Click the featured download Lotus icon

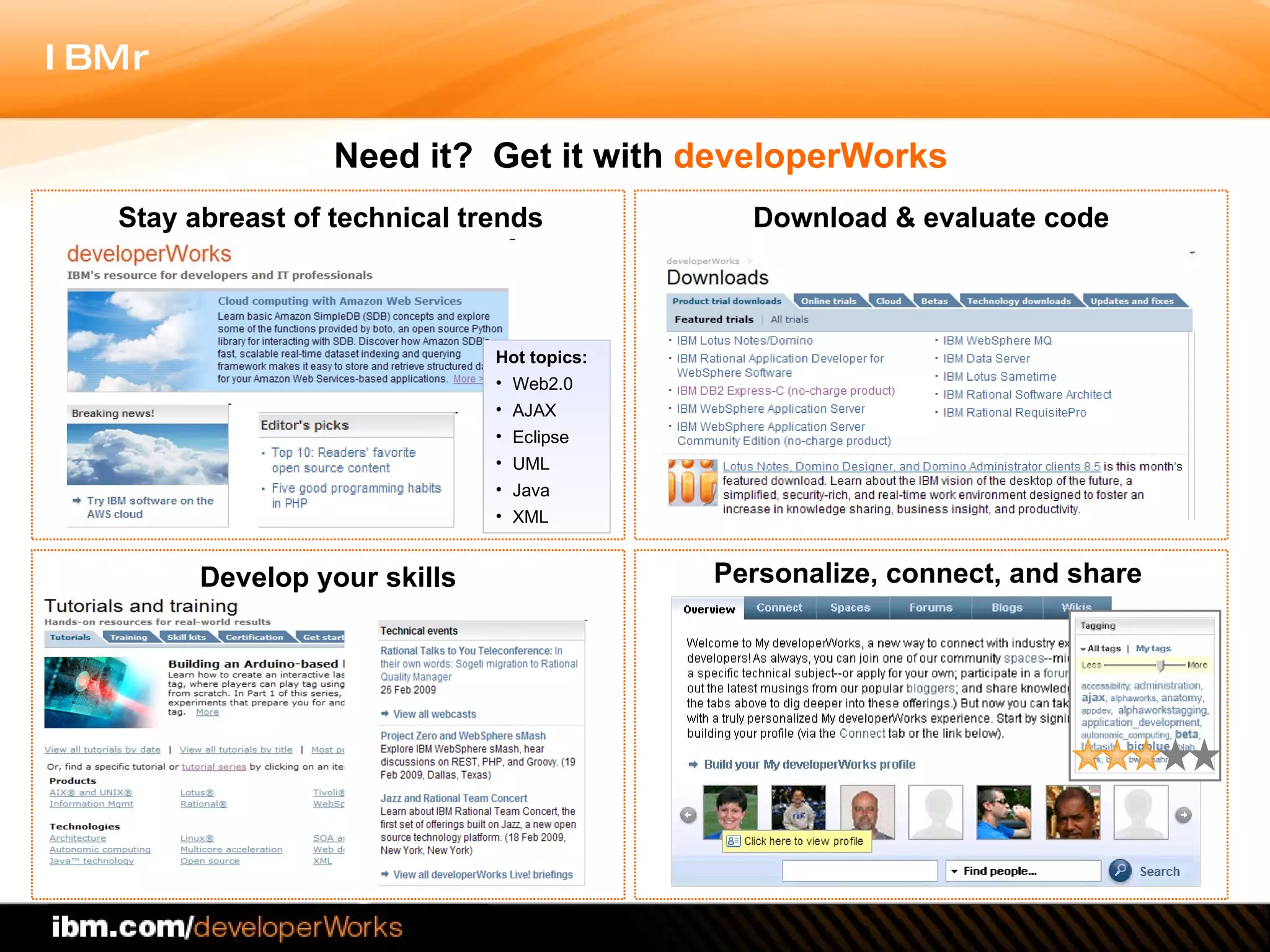tap(692, 482)
